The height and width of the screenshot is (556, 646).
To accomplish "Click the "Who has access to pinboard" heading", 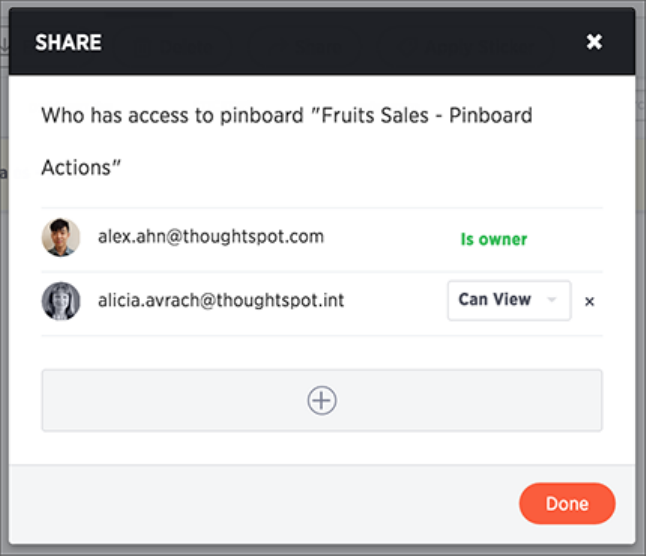I will (286, 115).
